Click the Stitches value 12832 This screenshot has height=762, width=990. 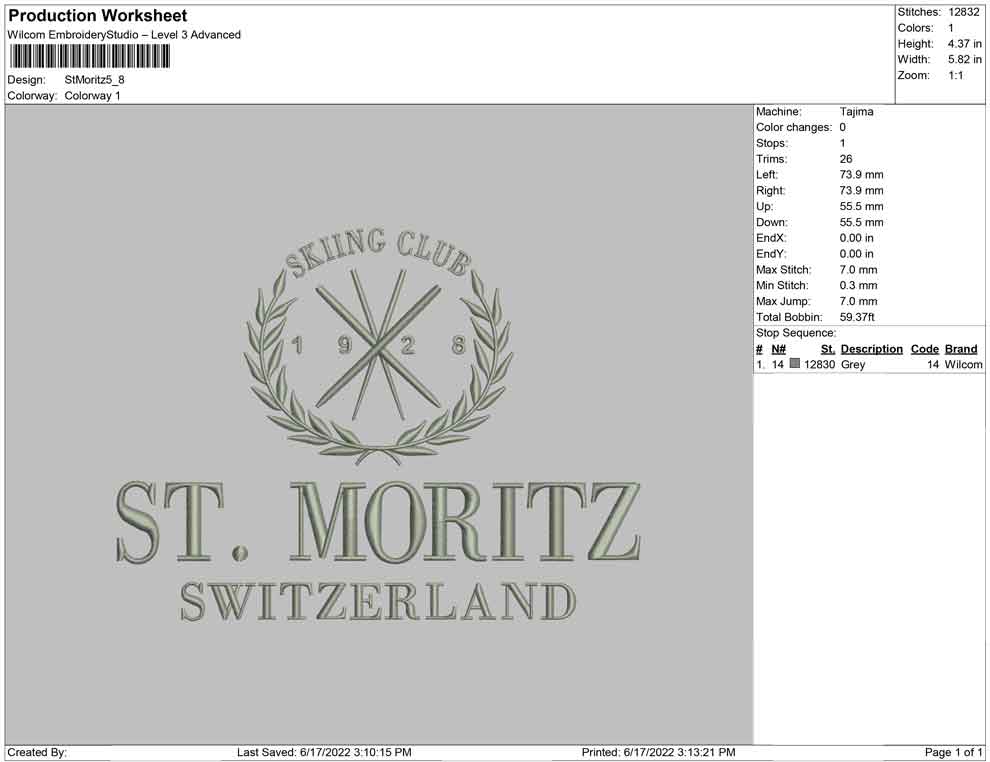(x=963, y=12)
